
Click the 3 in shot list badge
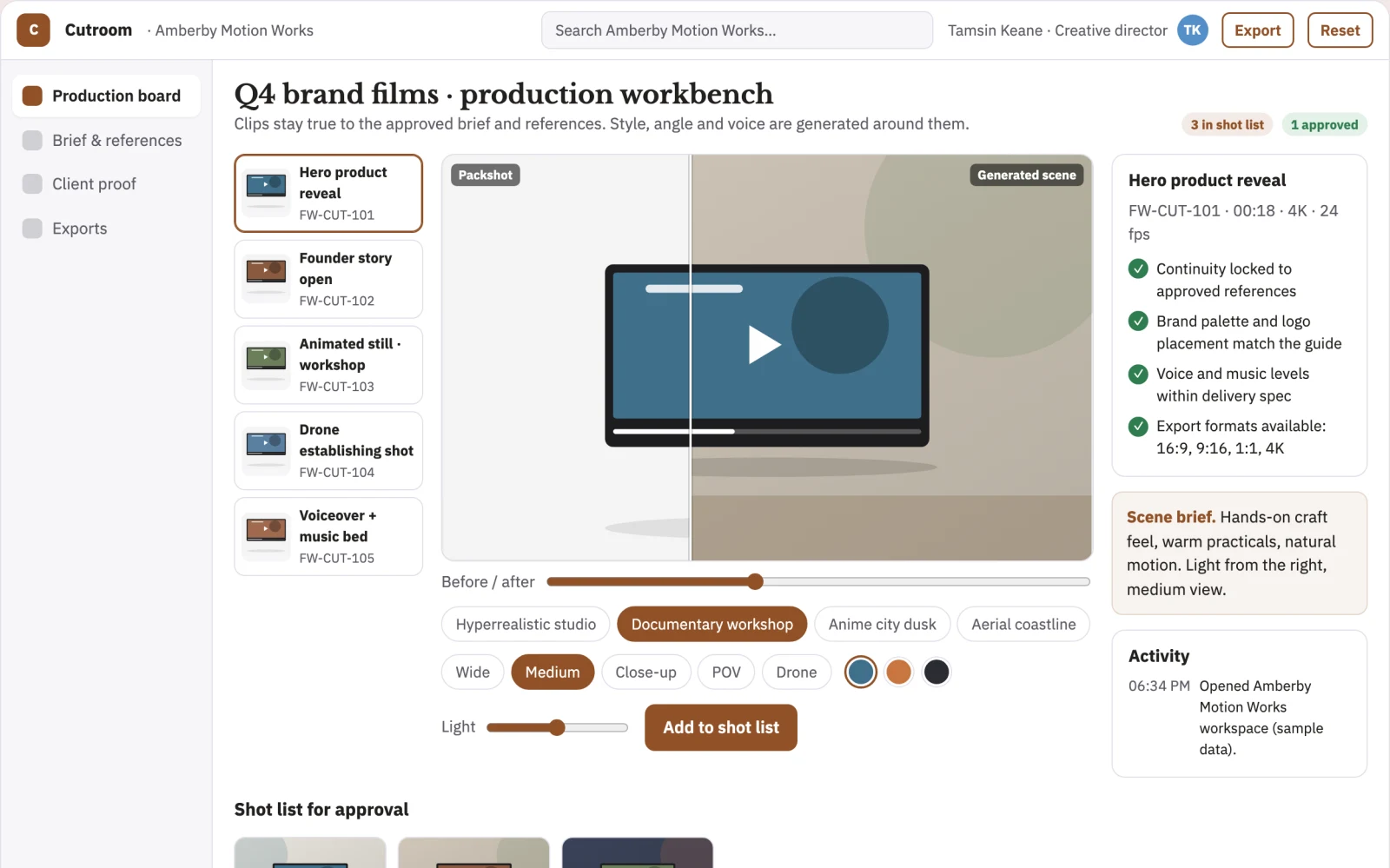click(1227, 124)
